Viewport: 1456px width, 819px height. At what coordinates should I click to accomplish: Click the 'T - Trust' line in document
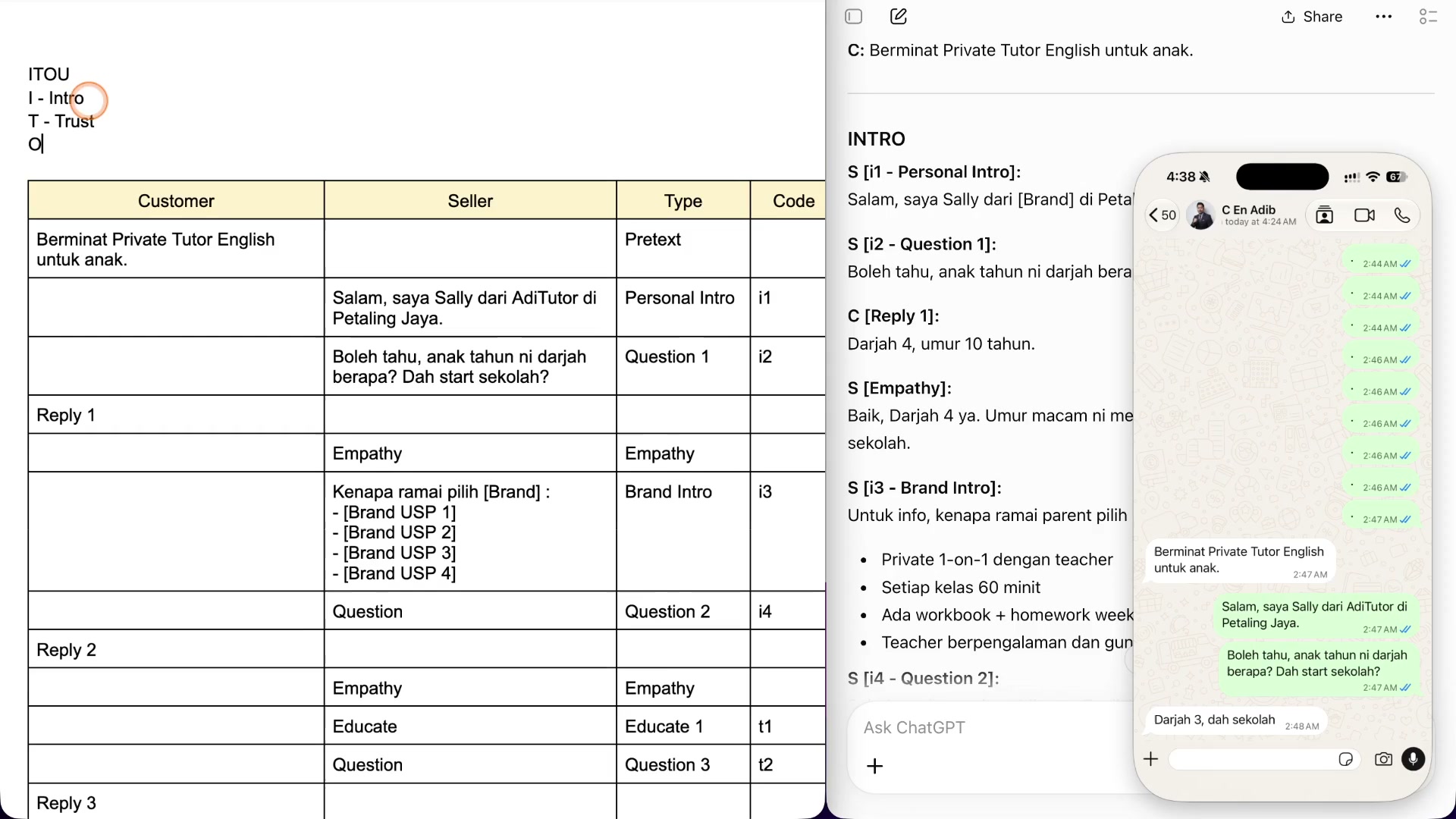click(61, 121)
